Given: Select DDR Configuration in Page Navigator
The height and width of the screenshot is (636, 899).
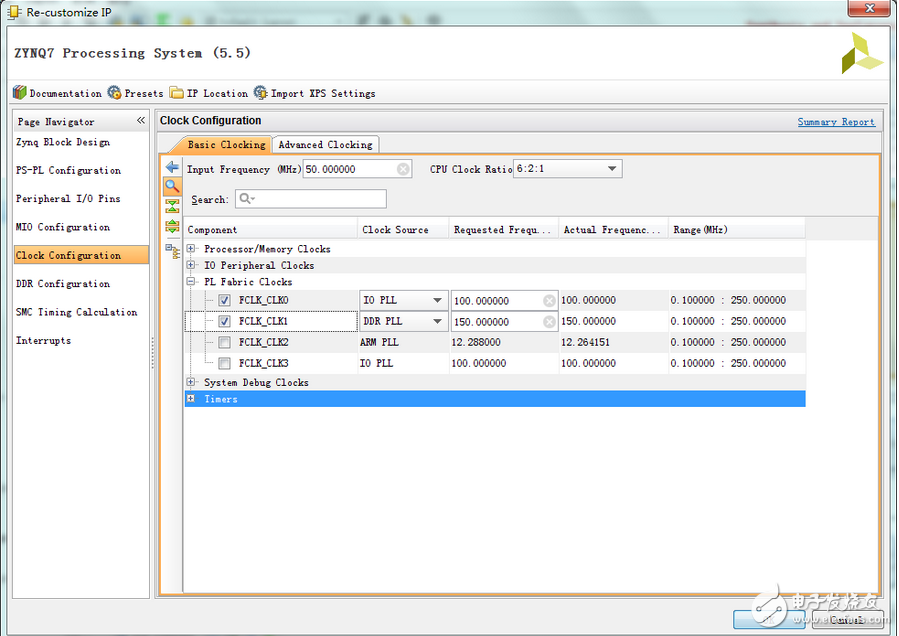Looking at the screenshot, I should (x=62, y=284).
